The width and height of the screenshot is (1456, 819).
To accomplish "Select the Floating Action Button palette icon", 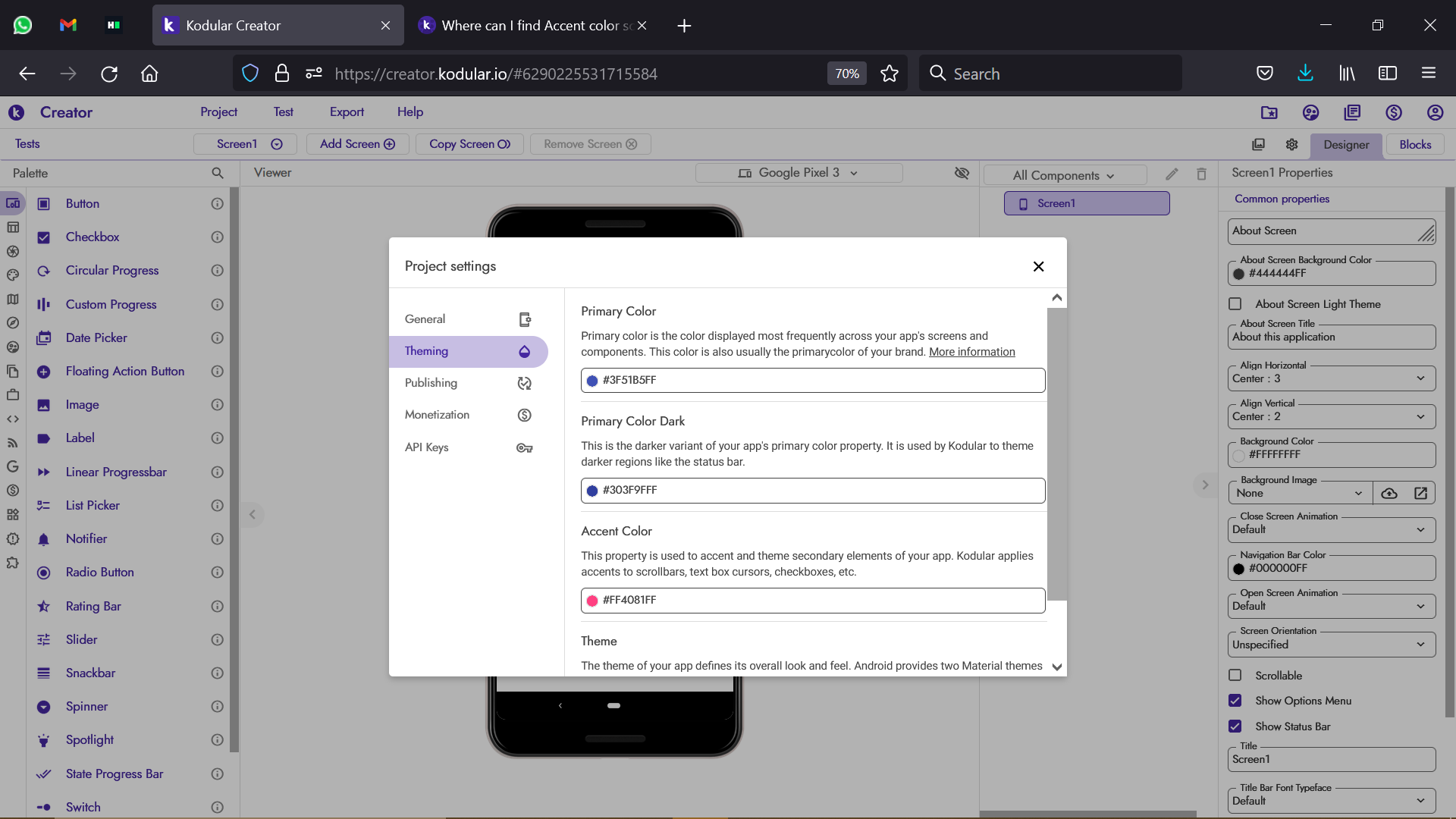I will [44, 372].
